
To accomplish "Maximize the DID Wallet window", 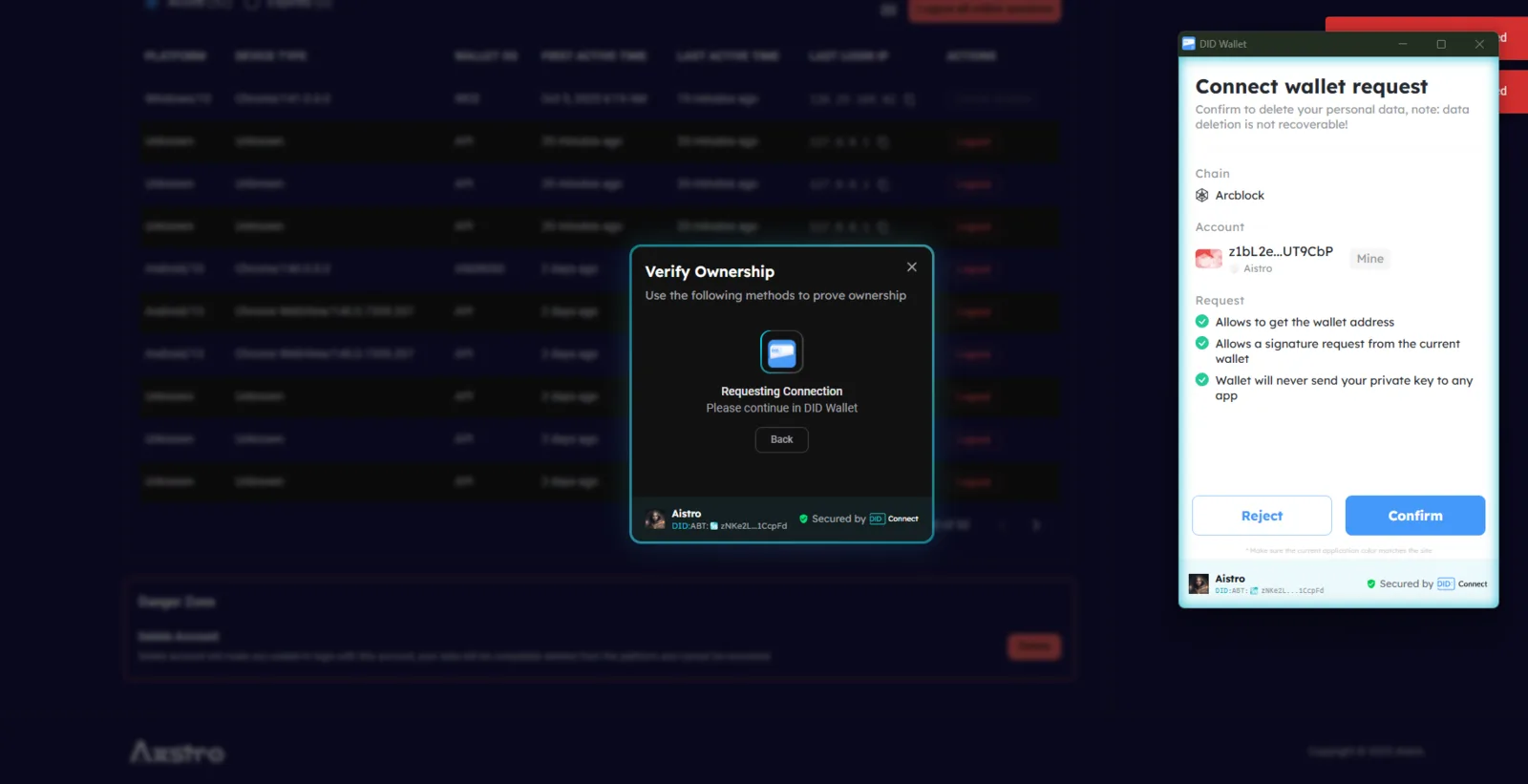I will [1441, 44].
